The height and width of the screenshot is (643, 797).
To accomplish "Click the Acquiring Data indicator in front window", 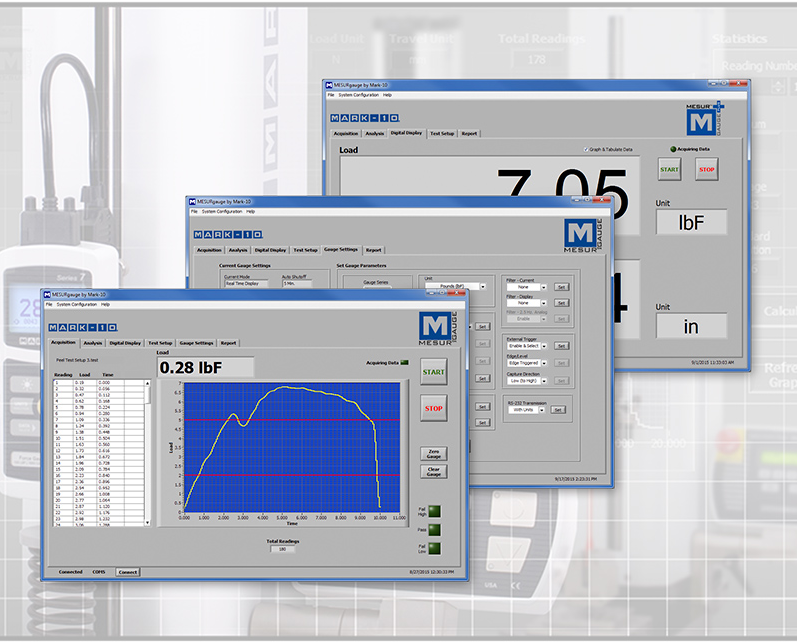I will tap(404, 362).
